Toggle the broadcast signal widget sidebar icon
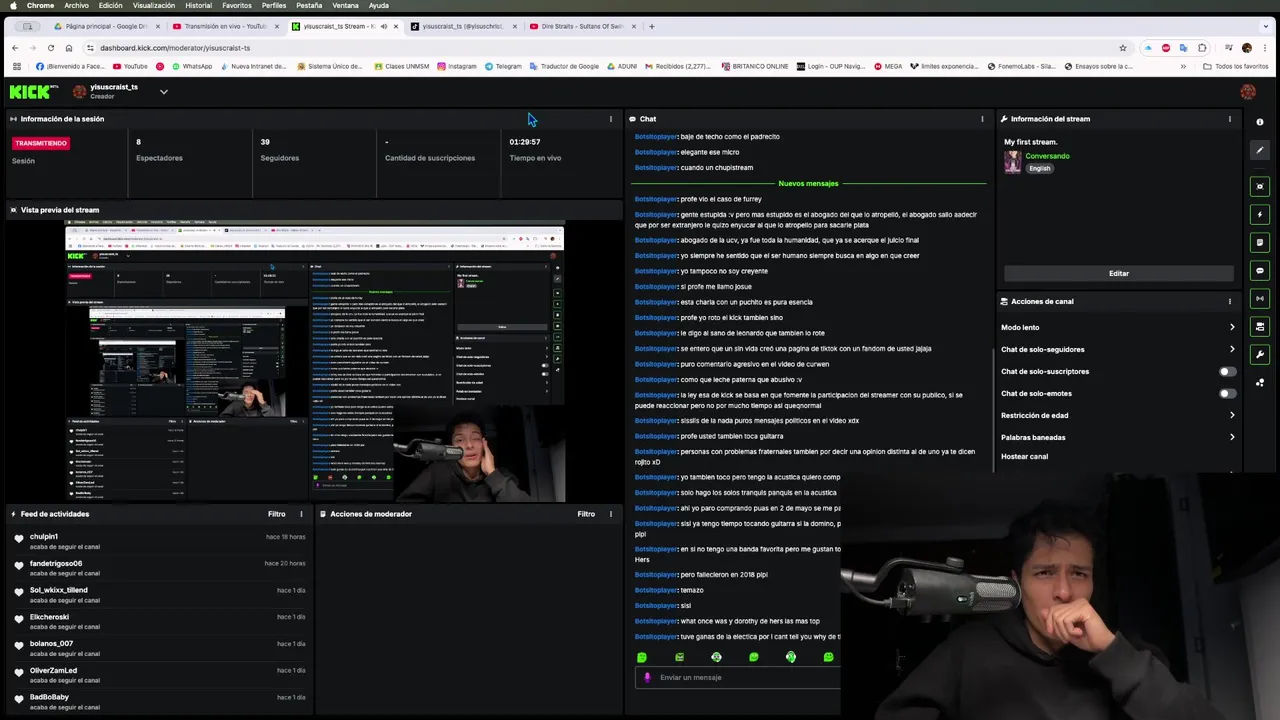Viewport: 1280px width, 720px height. click(x=1260, y=298)
